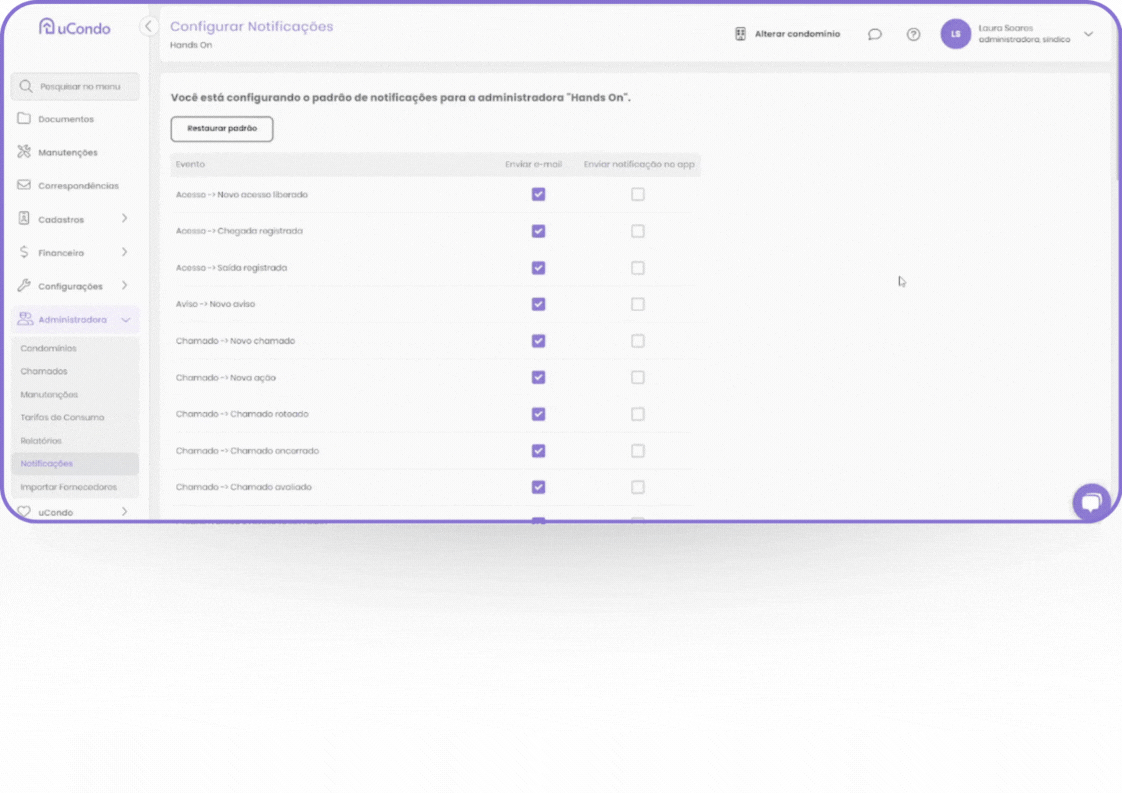Viewport: 1122px width, 793px height.
Task: Uncheck email for Novo acesso liberado
Action: (x=538, y=194)
